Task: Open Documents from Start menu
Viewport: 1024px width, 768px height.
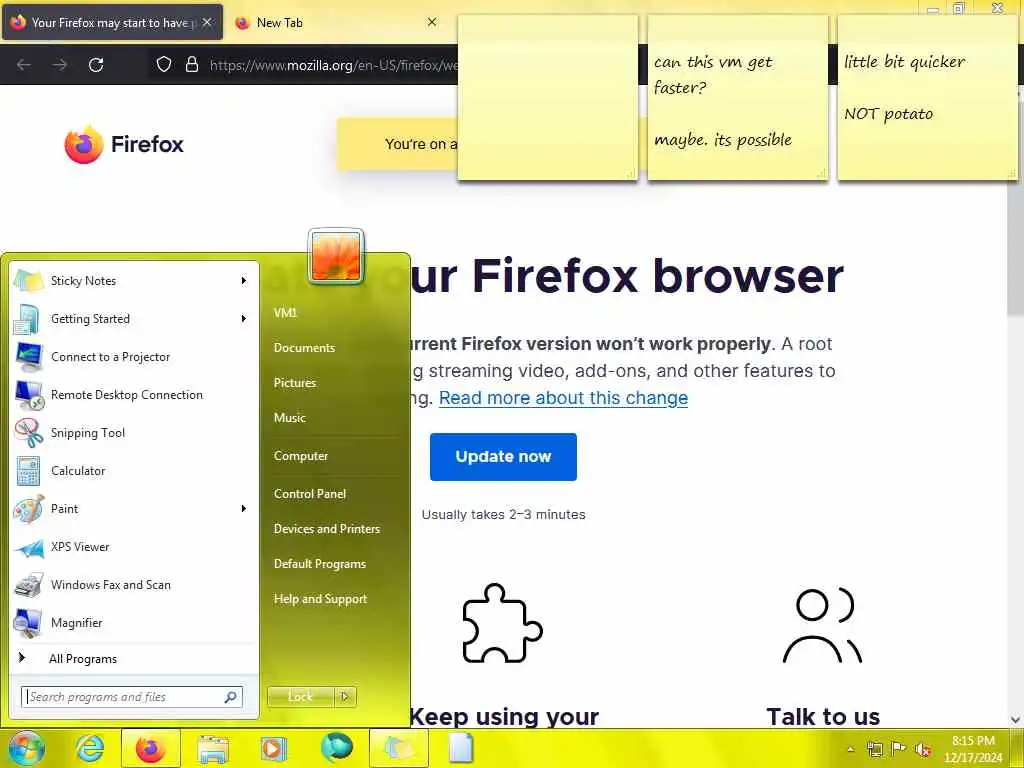Action: (x=304, y=348)
